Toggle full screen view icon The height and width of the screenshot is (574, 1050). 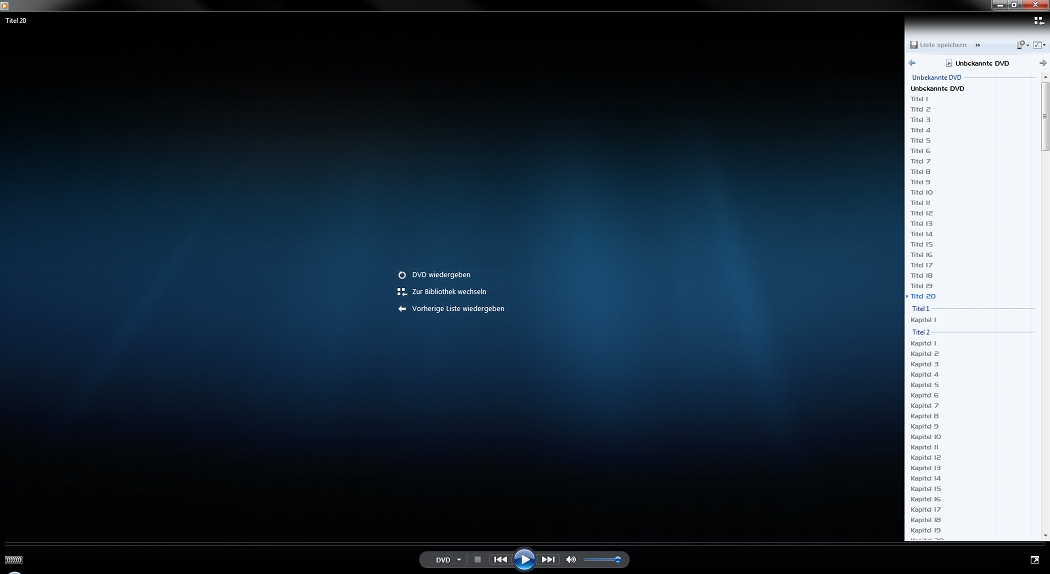tap(1035, 560)
